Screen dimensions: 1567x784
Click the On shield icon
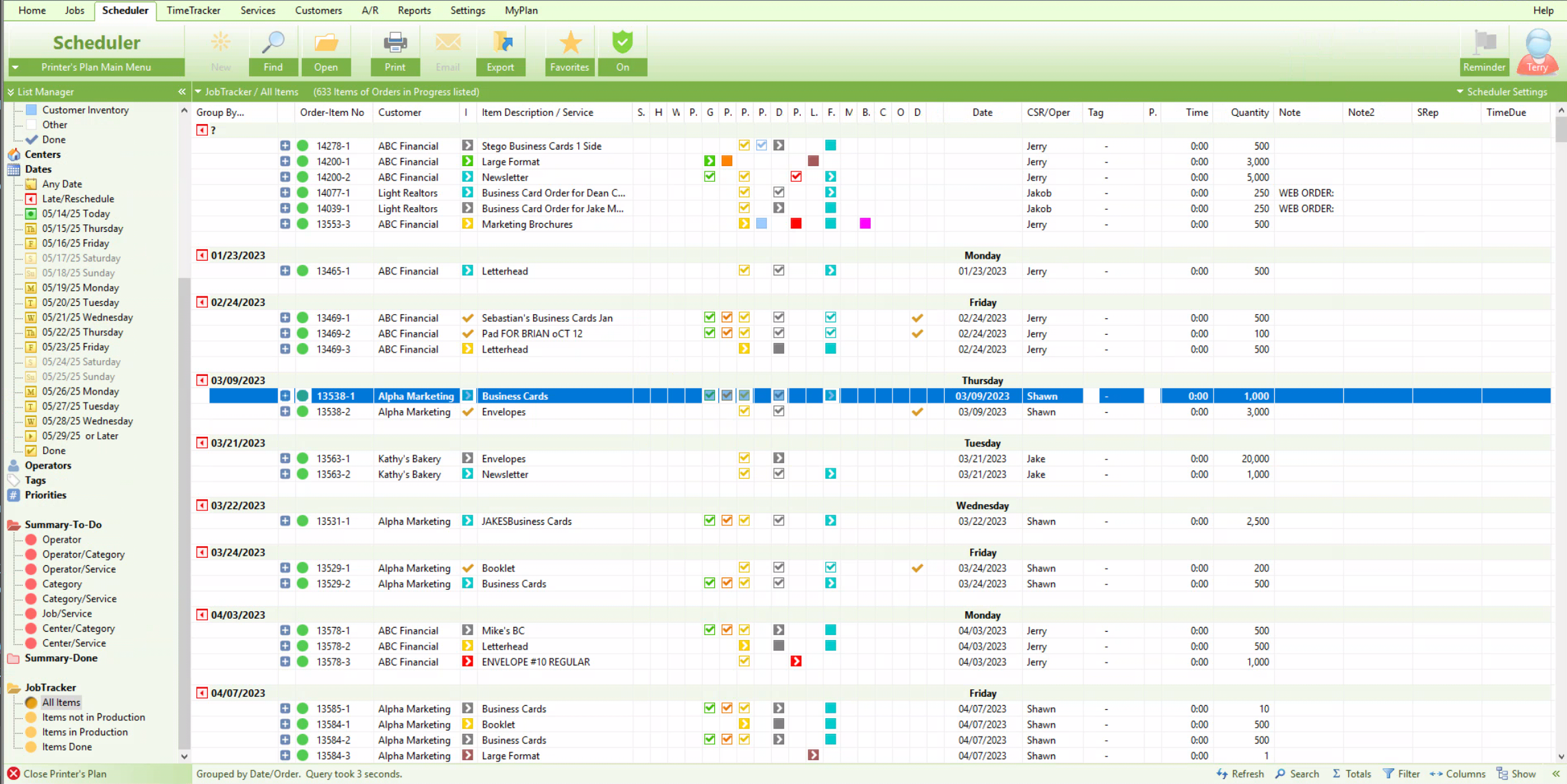(622, 43)
